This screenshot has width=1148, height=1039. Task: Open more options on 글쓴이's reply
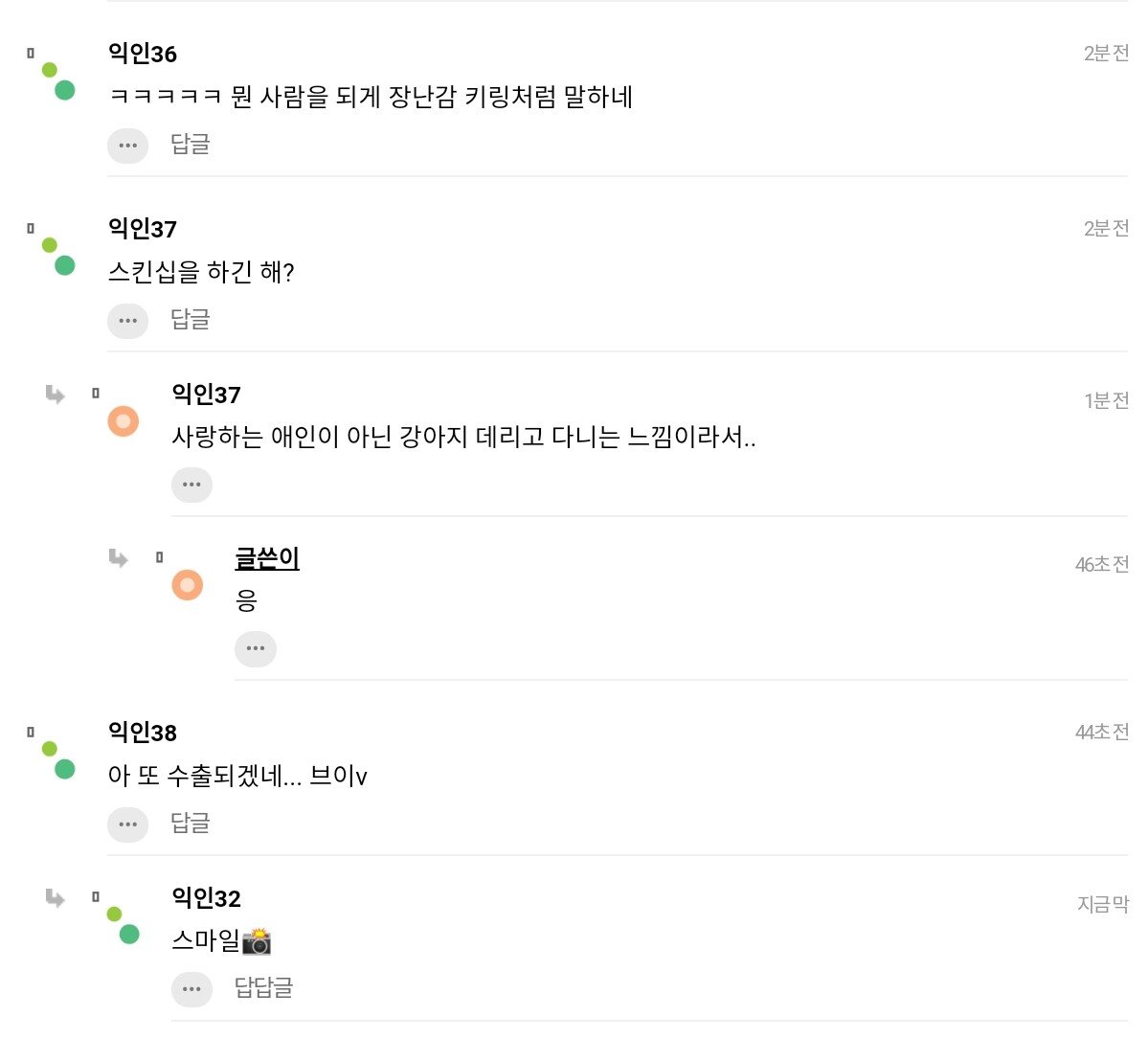(255, 649)
